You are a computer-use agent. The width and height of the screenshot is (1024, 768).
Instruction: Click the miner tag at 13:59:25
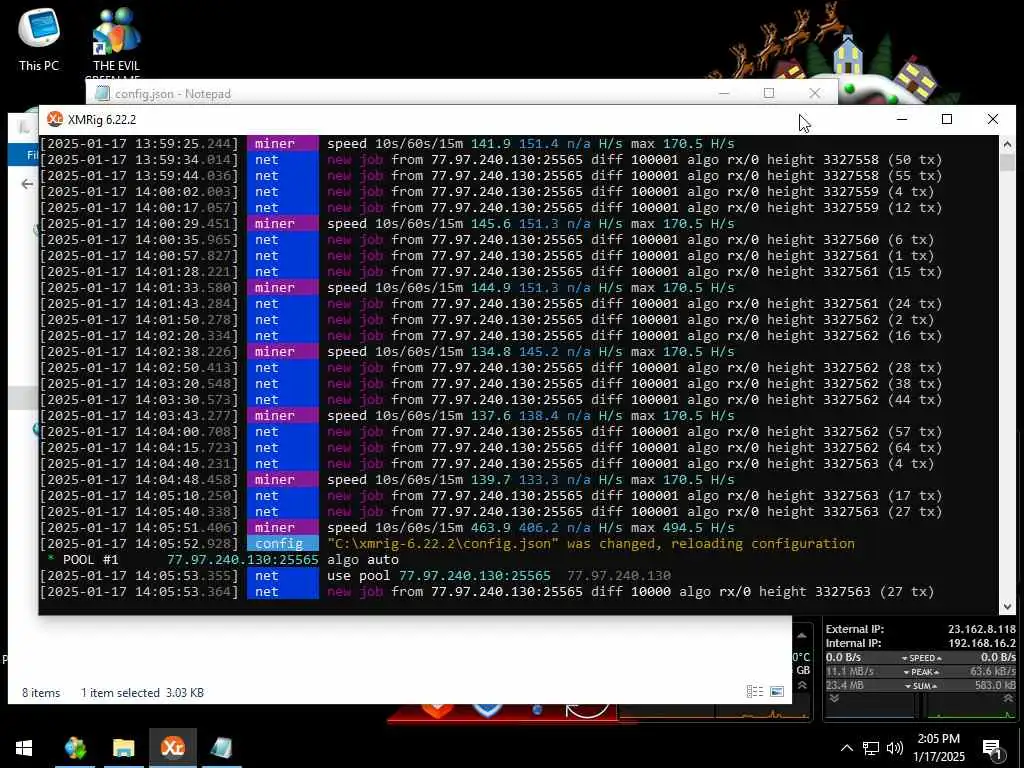tap(283, 144)
